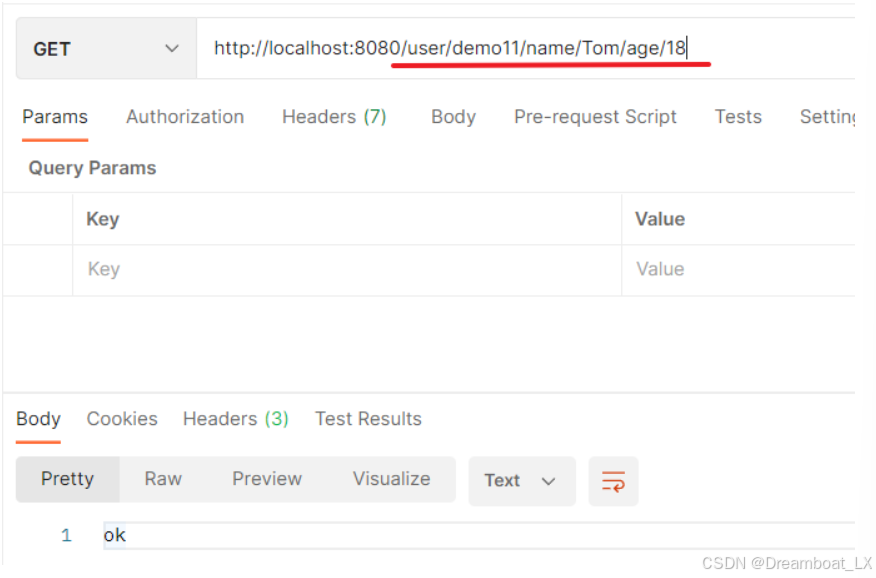Screen dimensions: 876x578
Task: Open the GET method dropdown
Action: point(106,49)
